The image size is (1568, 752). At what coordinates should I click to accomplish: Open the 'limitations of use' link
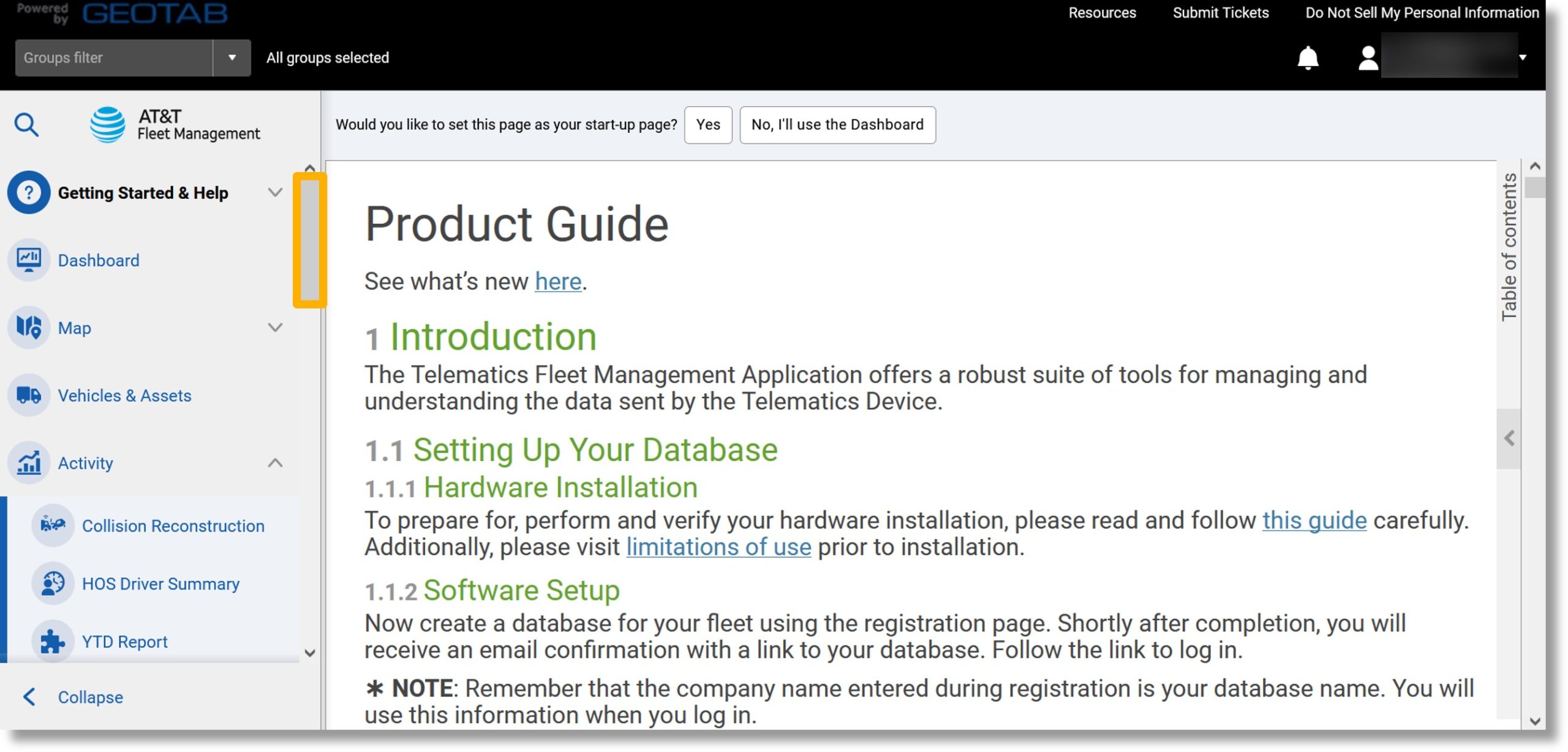(x=718, y=547)
